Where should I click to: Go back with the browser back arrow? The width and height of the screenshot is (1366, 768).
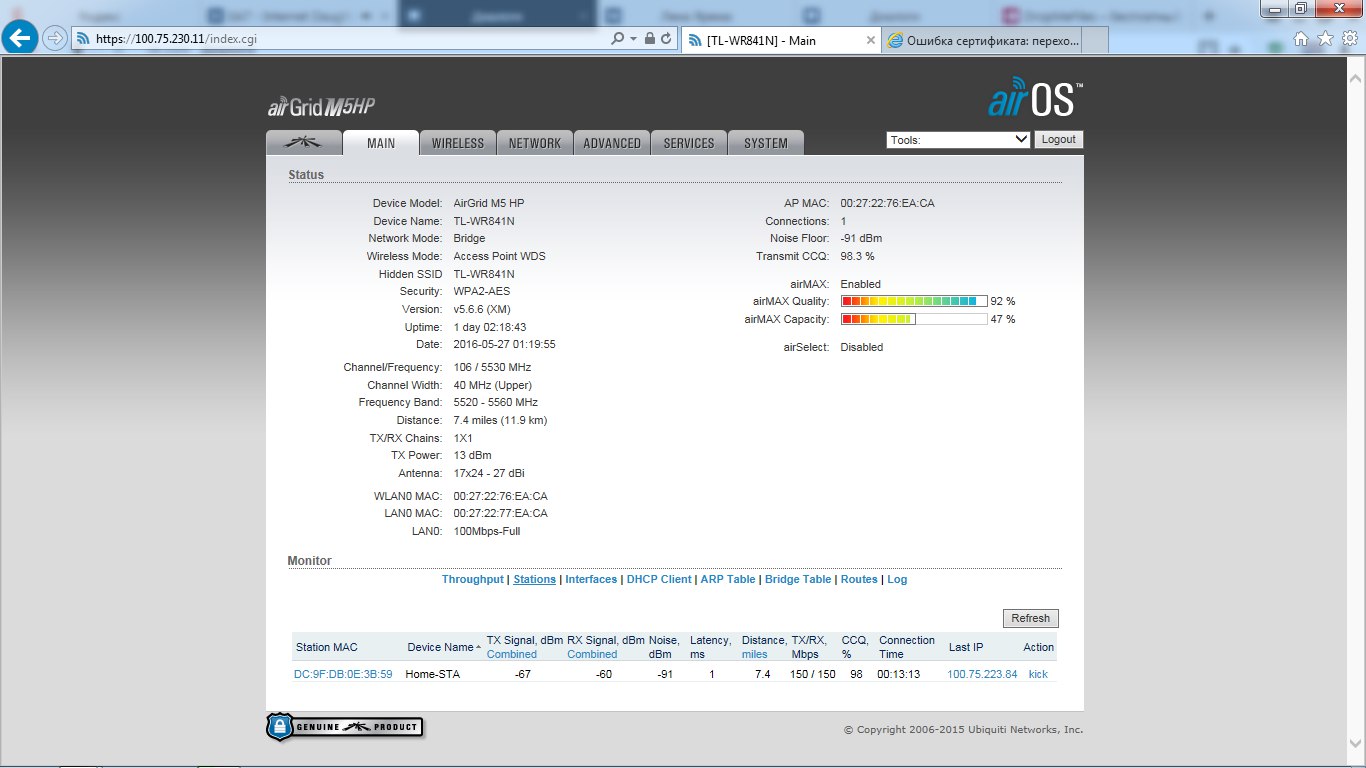coord(21,38)
